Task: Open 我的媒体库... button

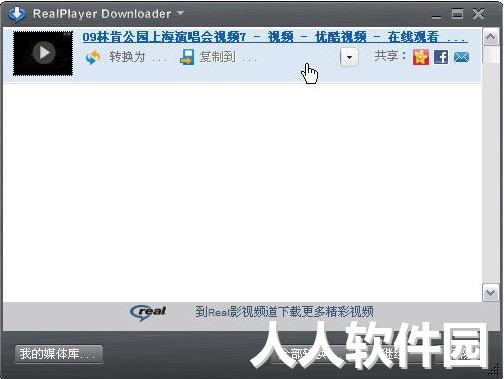Action: 59,354
